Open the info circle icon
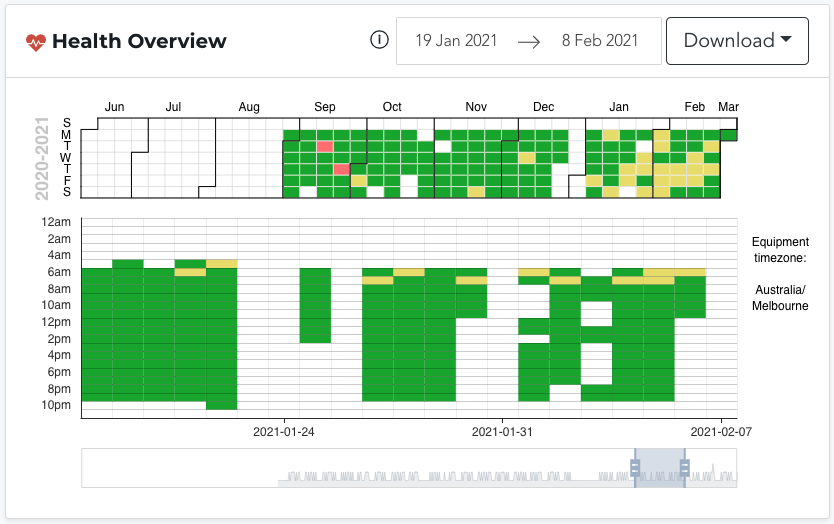Viewport: 834px width, 524px height. (x=379, y=40)
